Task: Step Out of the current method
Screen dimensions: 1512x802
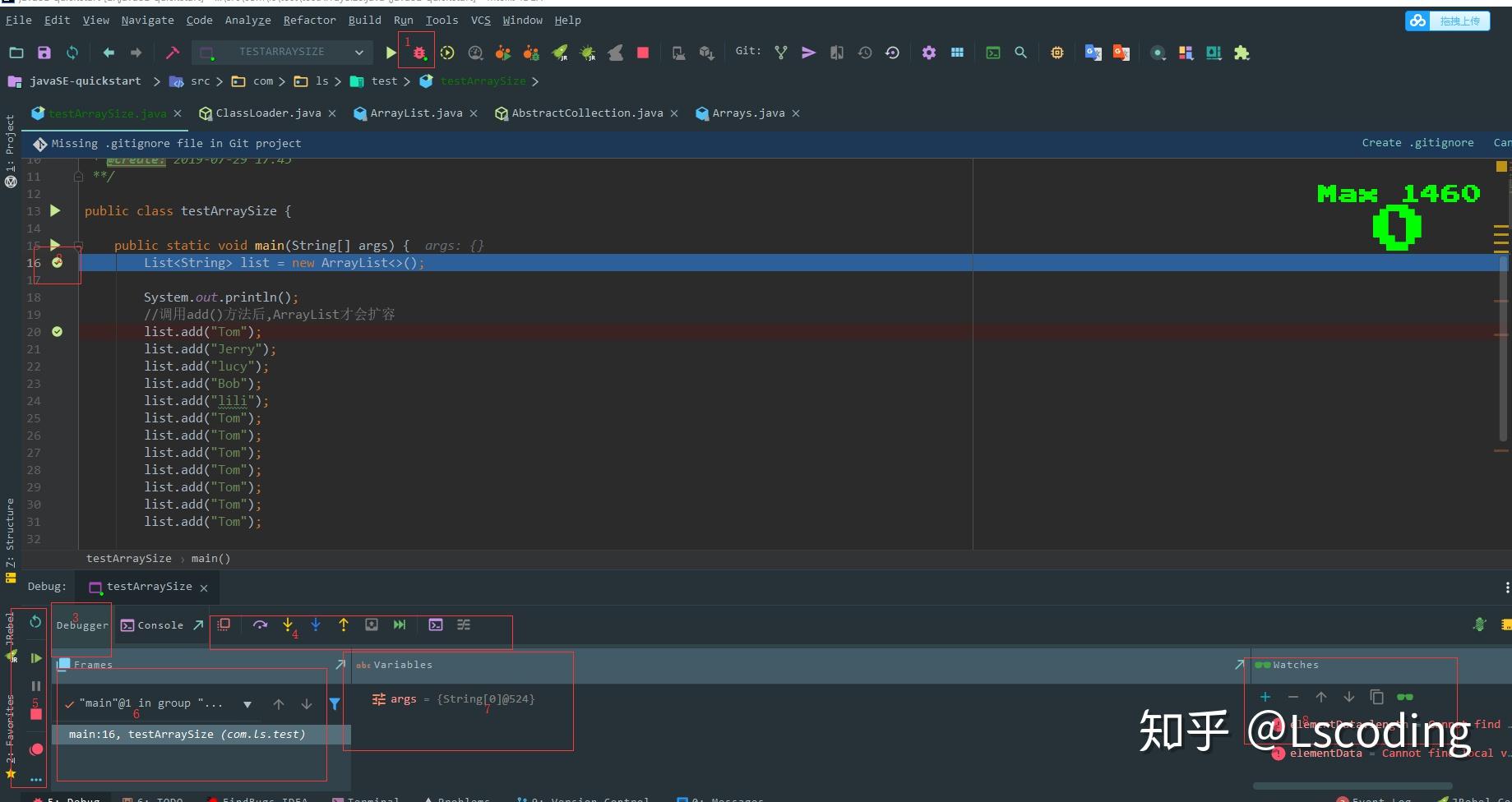Action: (x=344, y=625)
